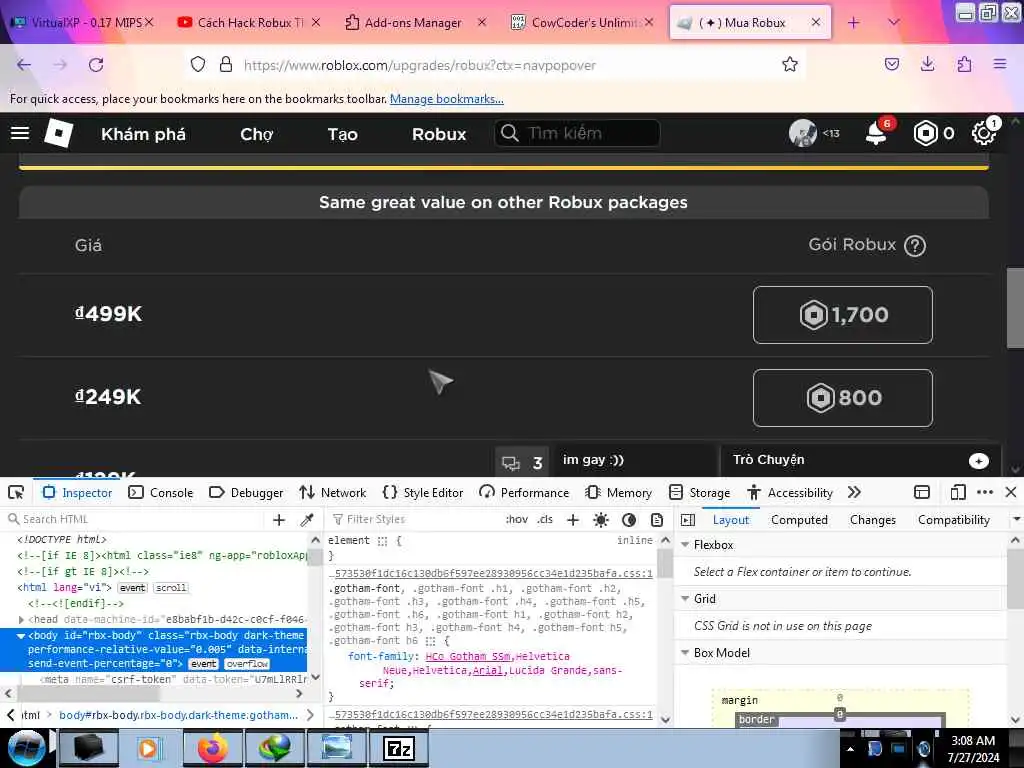
Task: Select iframe target document icon
Action: point(921,492)
